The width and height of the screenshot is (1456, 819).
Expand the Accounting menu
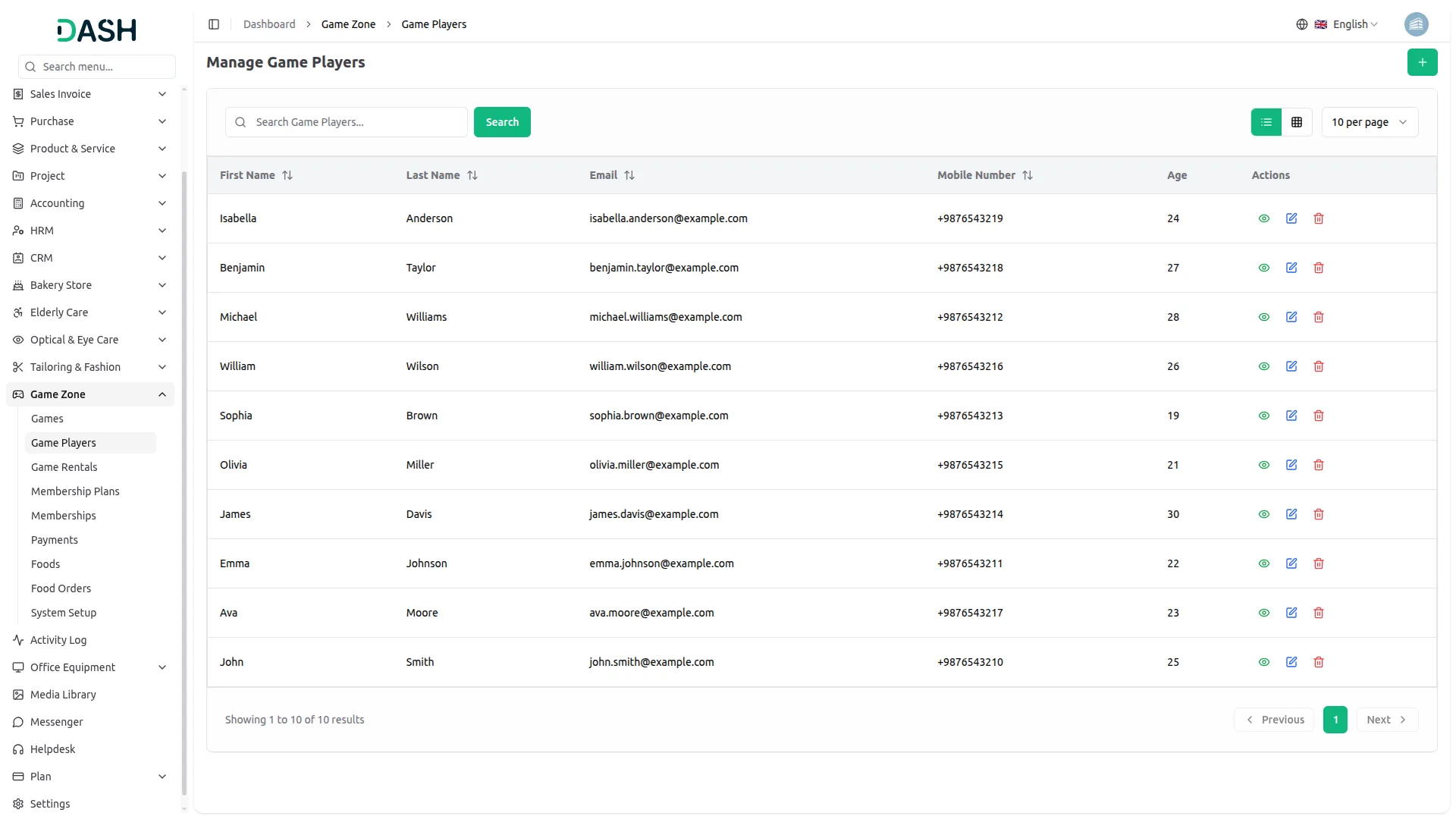click(90, 203)
